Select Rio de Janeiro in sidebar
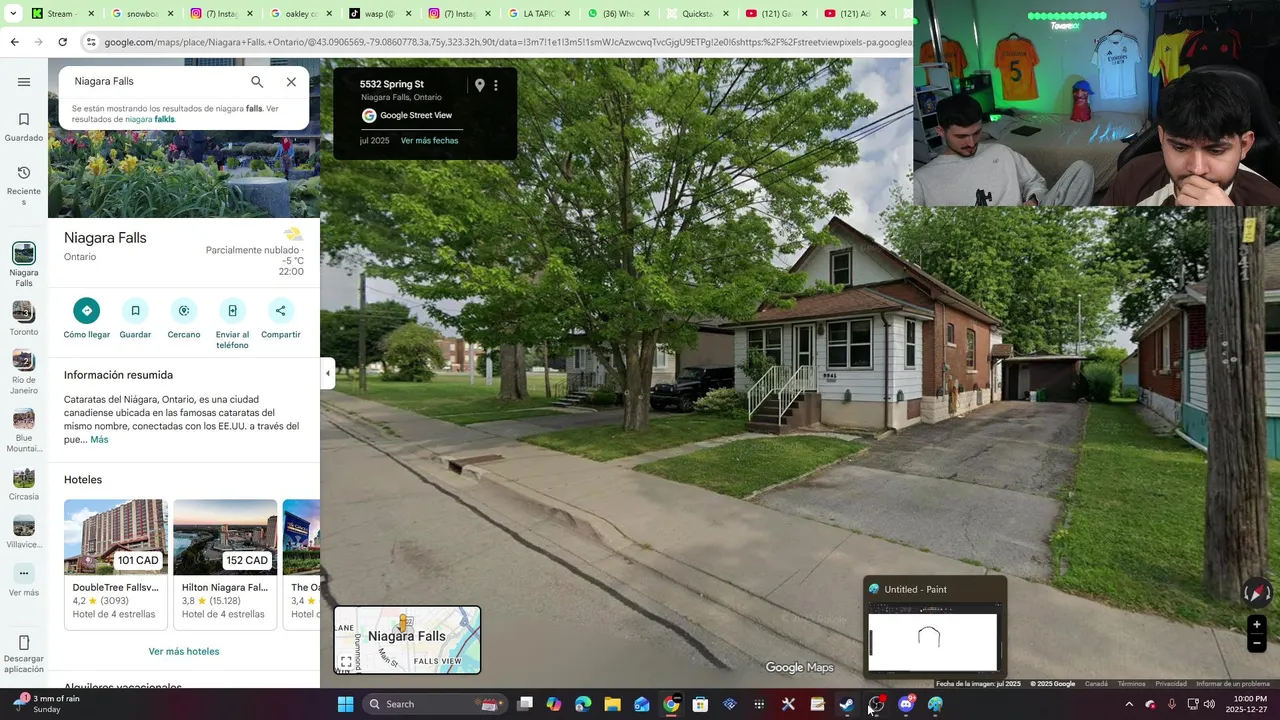 (x=24, y=372)
